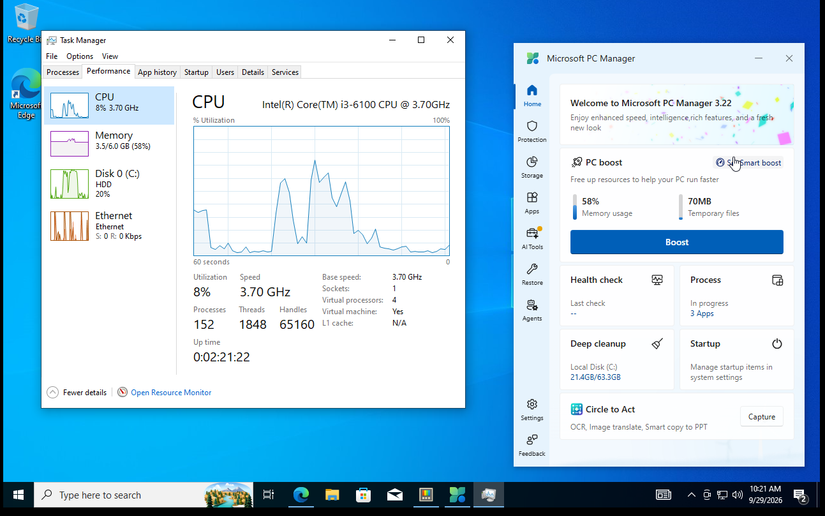Screen dimensions: 825x516
Task: Click the uptime value 0:02:21:22
Action: (x=222, y=357)
